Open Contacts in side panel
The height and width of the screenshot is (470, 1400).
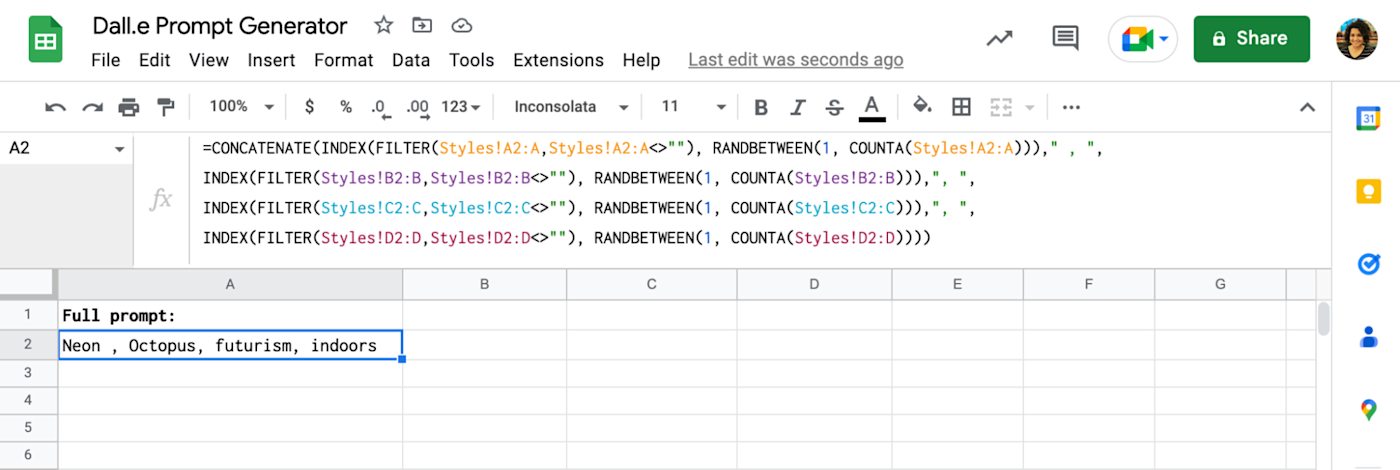click(x=1368, y=337)
